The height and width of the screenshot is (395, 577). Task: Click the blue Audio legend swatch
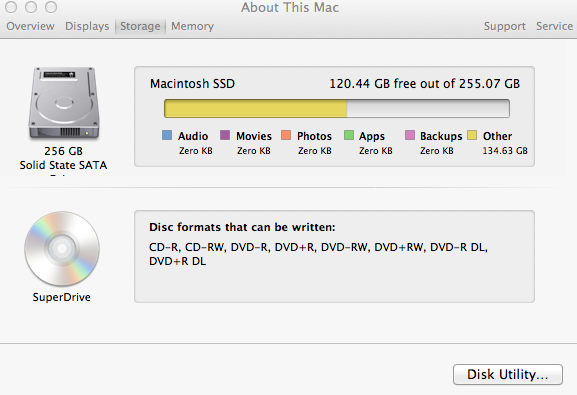pos(167,135)
